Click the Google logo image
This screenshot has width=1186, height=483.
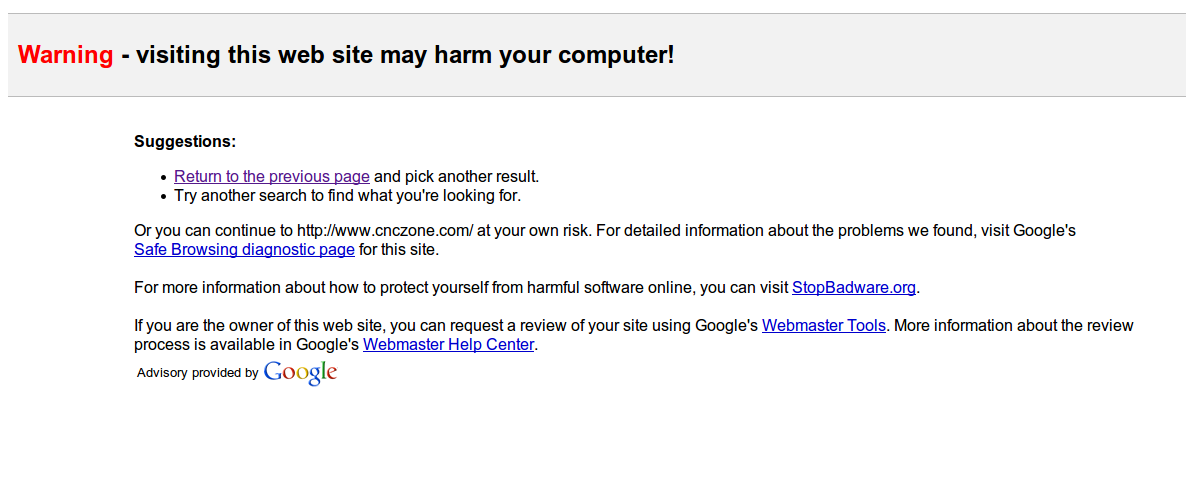pyautogui.click(x=300, y=373)
